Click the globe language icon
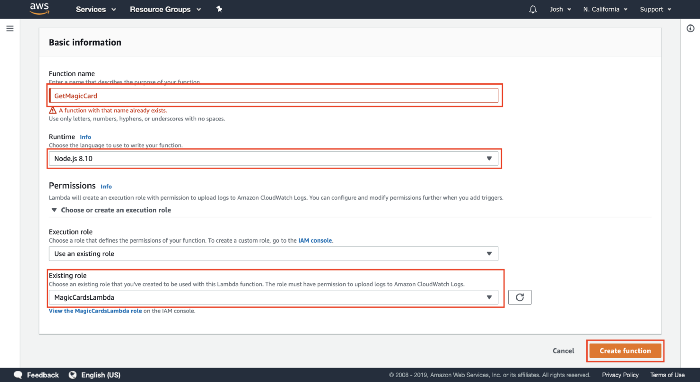The image size is (700, 382). 73,375
